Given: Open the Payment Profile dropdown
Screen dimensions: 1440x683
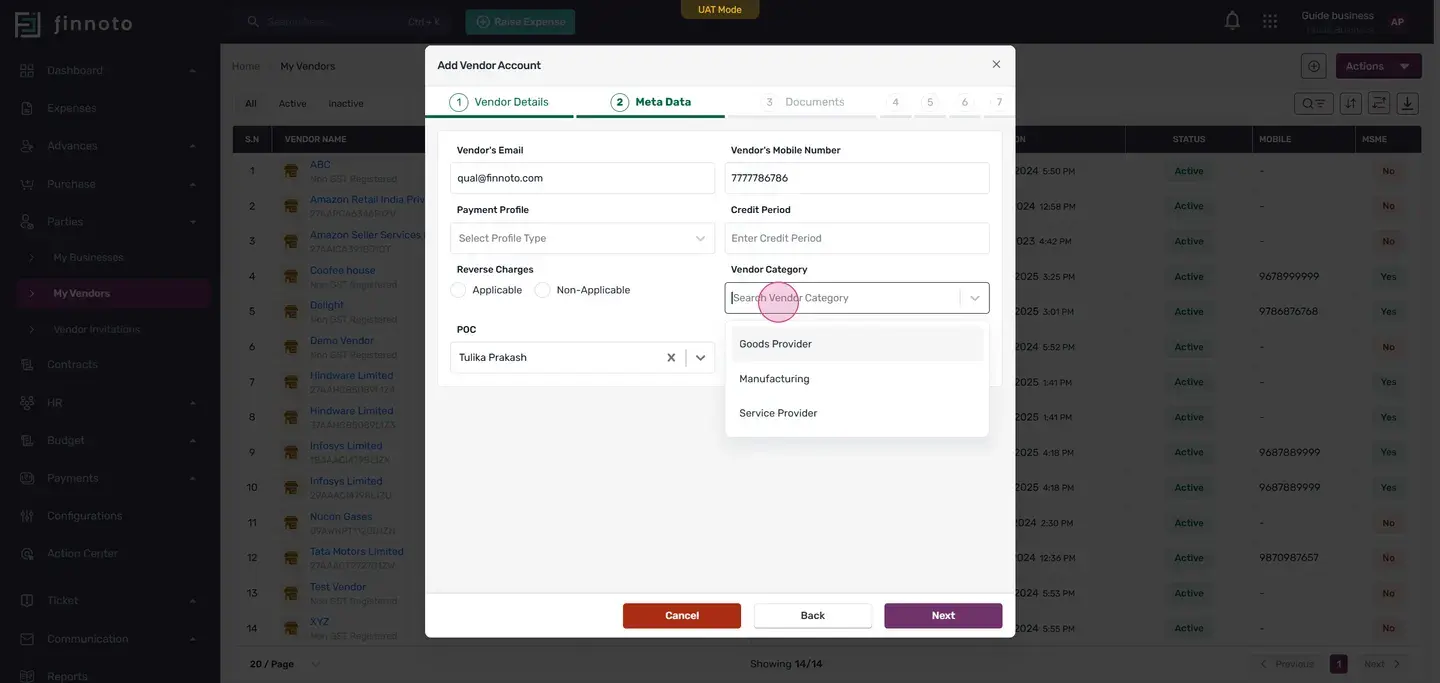Looking at the screenshot, I should tap(582, 238).
